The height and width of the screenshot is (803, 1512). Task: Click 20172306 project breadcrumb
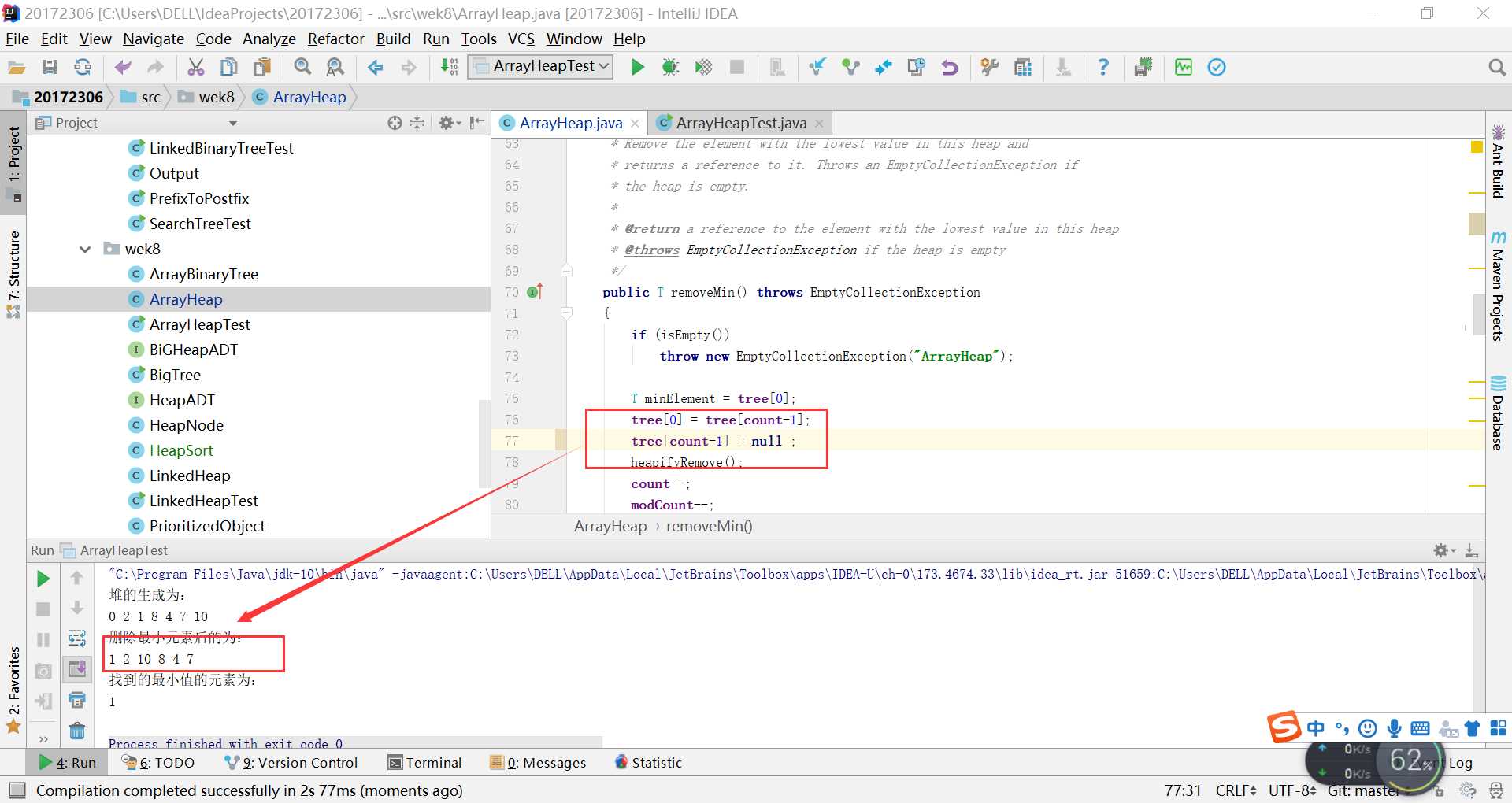(58, 98)
